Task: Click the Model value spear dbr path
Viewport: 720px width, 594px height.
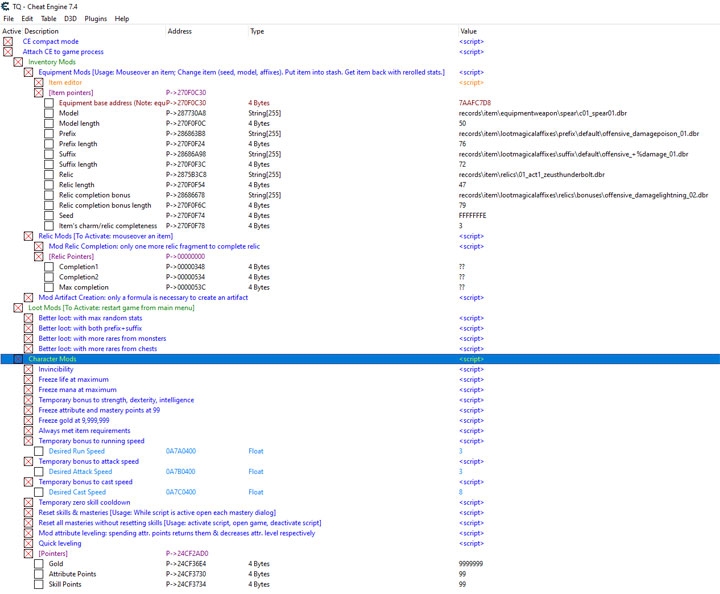Action: pos(542,113)
